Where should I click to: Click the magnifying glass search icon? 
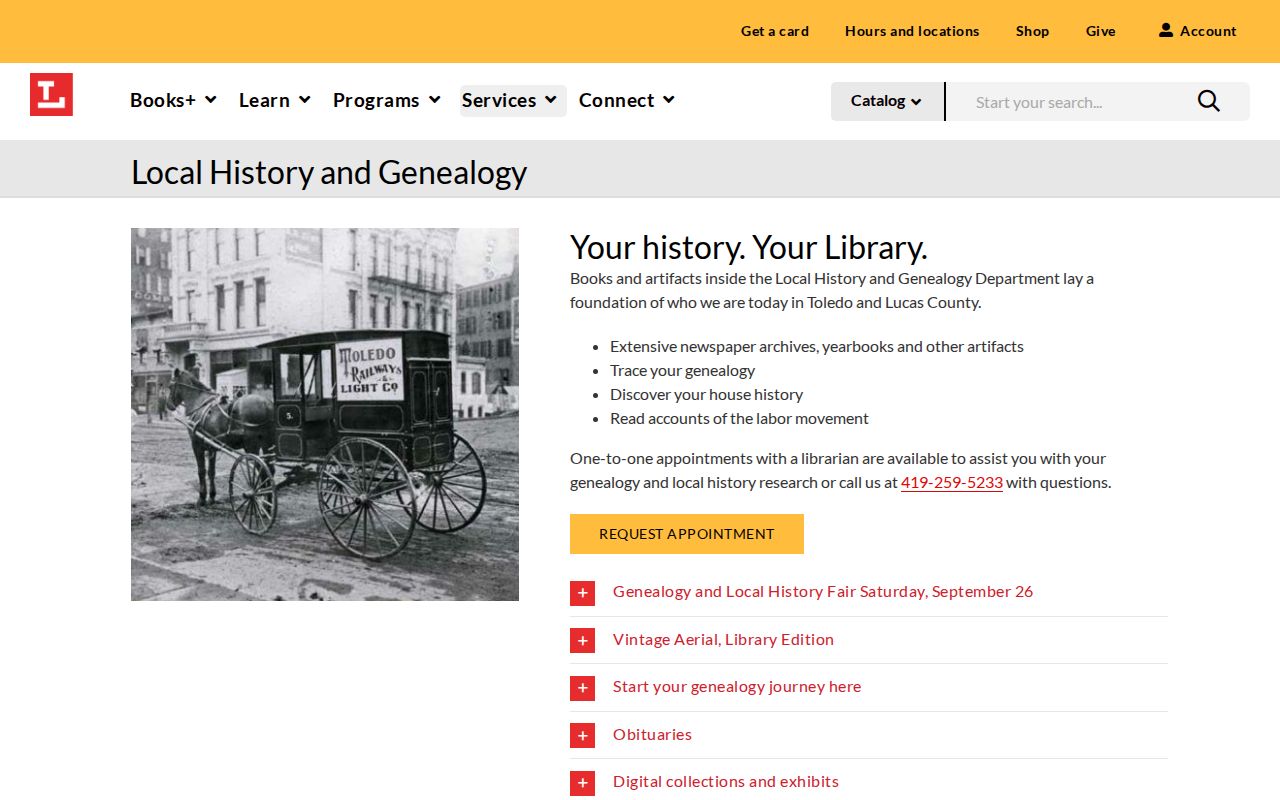coord(1209,101)
